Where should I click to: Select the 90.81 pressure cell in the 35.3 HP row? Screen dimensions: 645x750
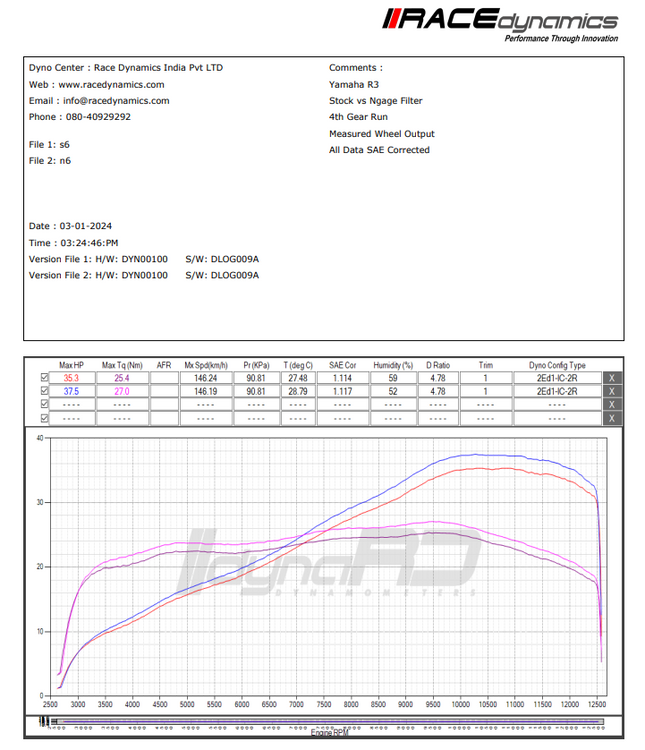coord(256,378)
